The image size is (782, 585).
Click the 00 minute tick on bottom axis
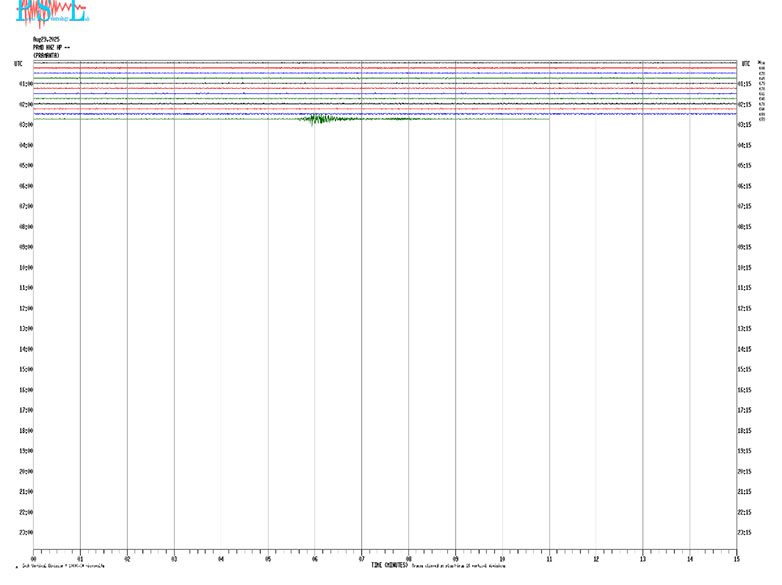[x=34, y=560]
